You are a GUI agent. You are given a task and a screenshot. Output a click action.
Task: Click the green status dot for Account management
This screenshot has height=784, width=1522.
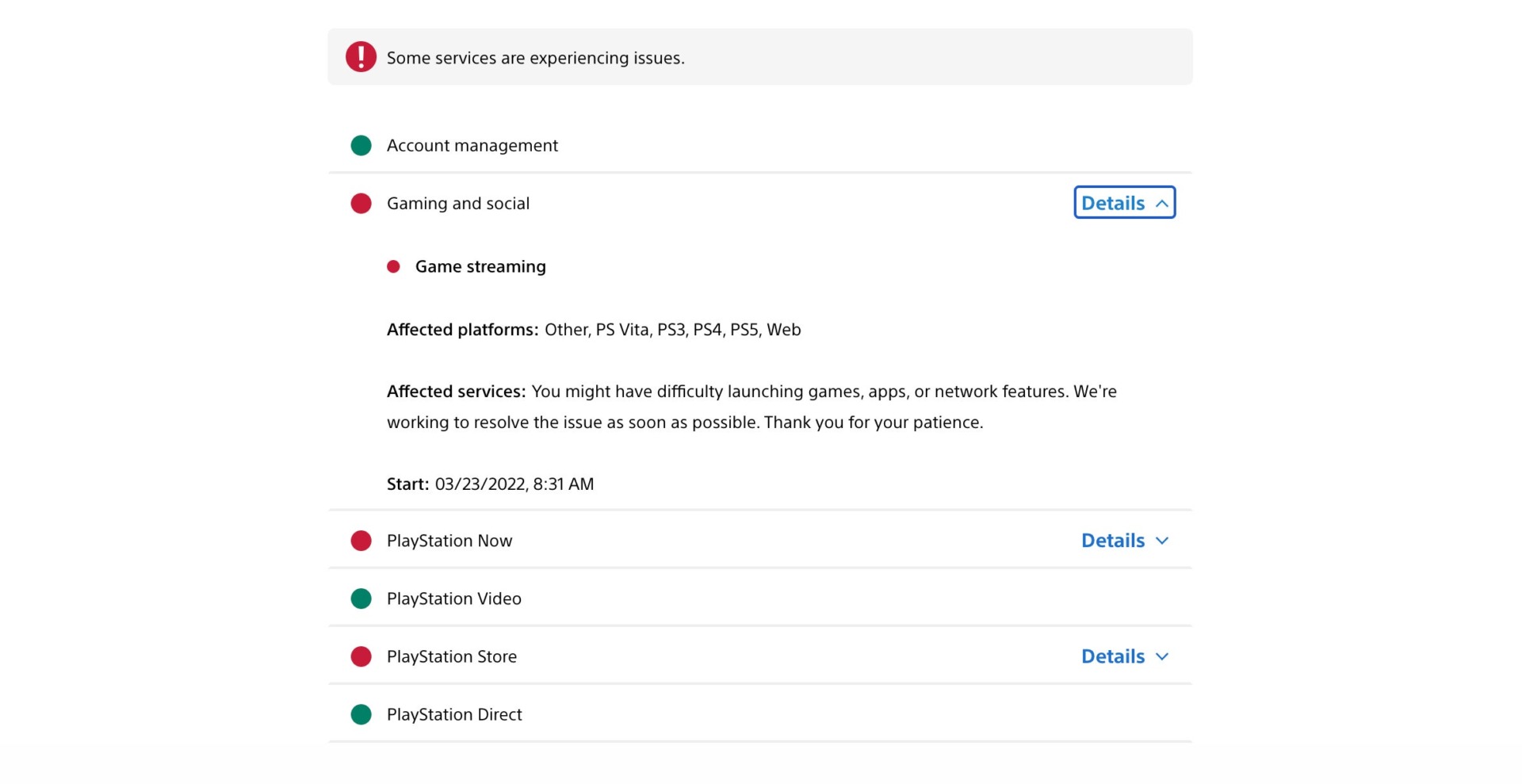click(x=361, y=145)
